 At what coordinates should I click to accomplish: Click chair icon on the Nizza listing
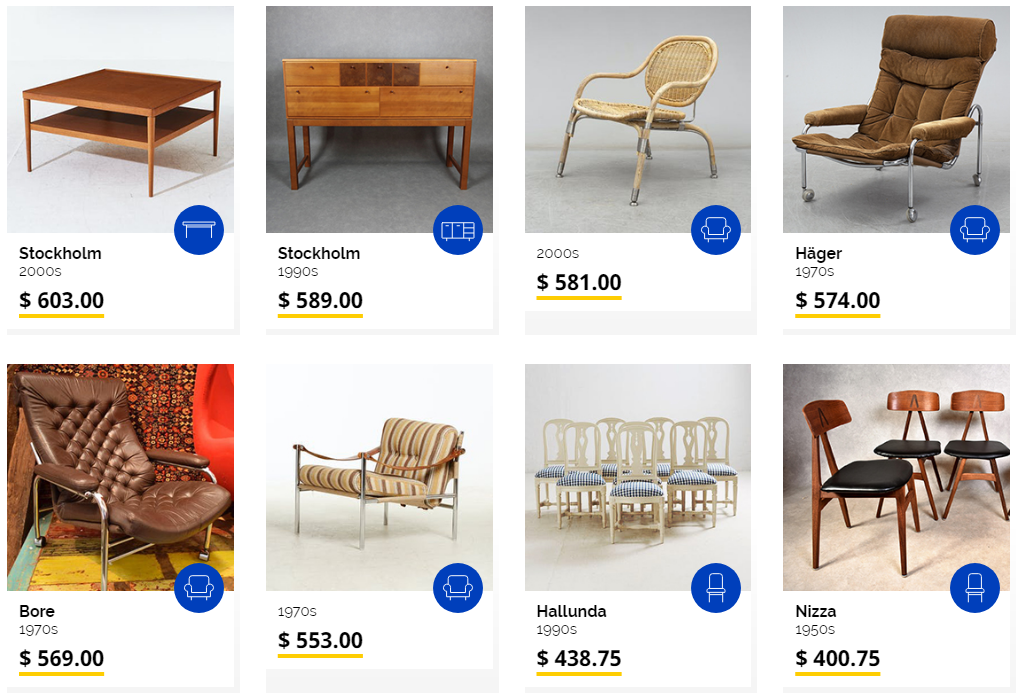(975, 588)
